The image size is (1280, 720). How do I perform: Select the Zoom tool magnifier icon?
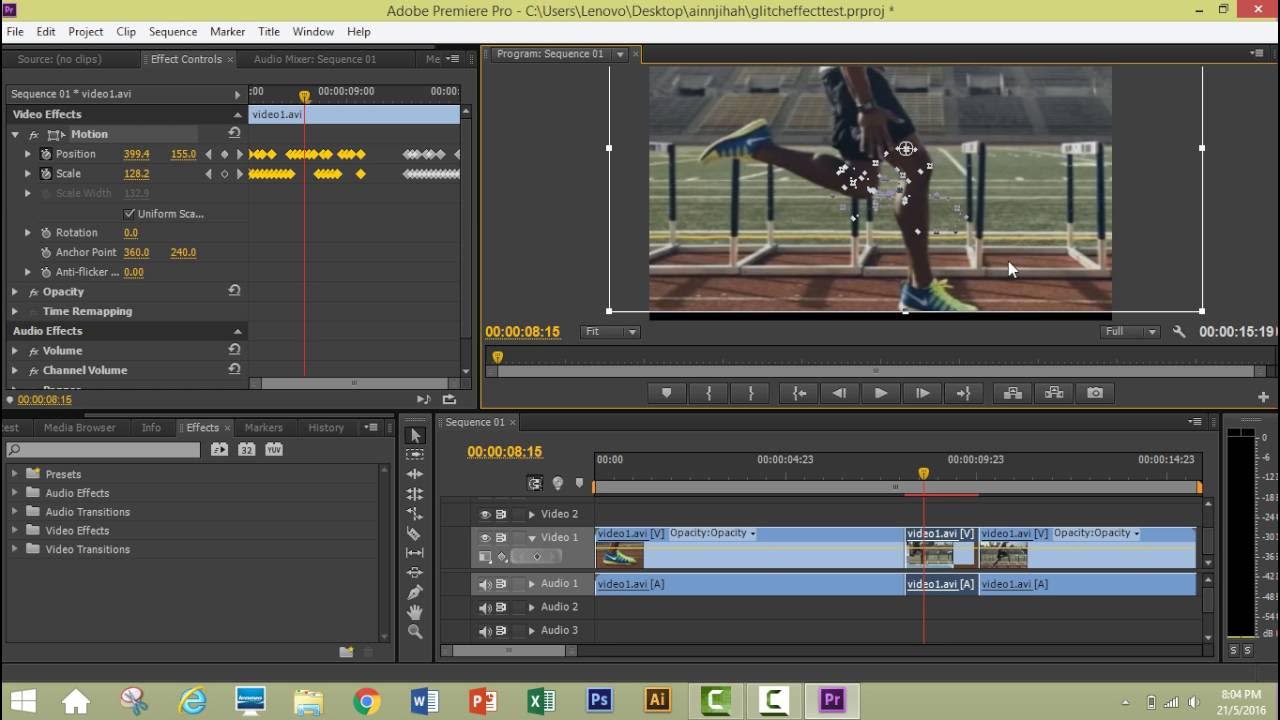pyautogui.click(x=415, y=631)
